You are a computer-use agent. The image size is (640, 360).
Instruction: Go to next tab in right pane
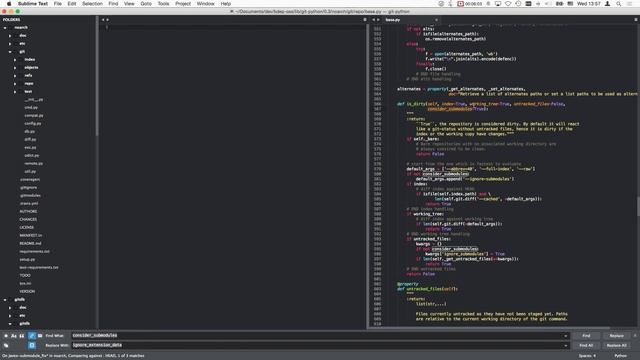[378, 20]
